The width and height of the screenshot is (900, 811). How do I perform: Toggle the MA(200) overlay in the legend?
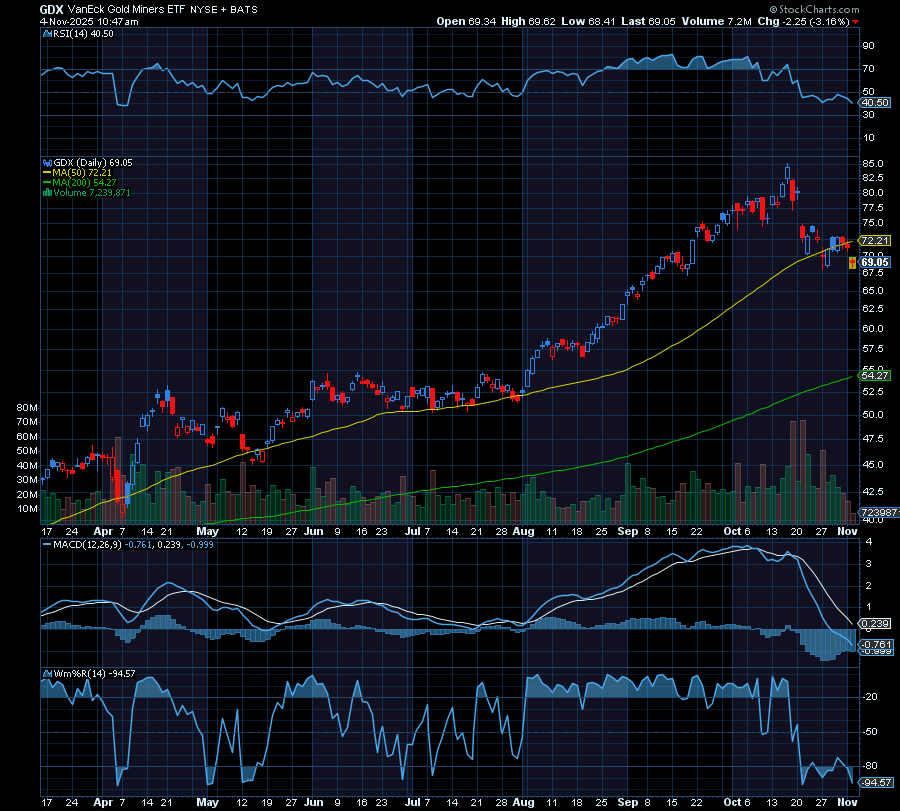pos(83,181)
